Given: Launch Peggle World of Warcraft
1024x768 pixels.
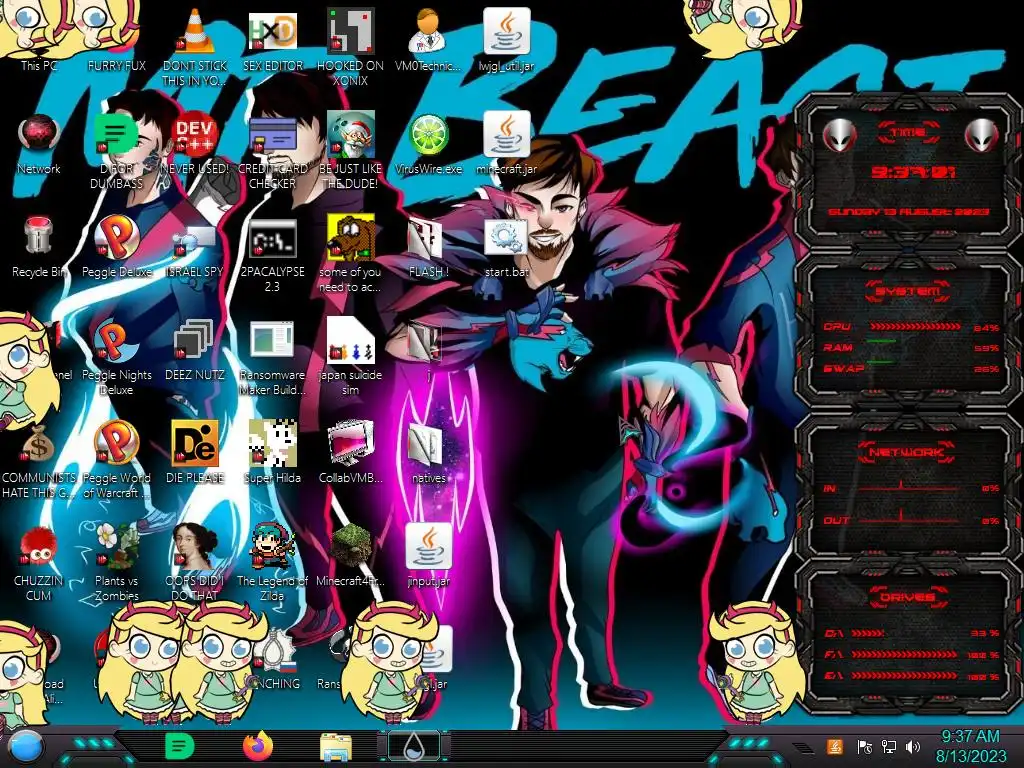Looking at the screenshot, I should tap(116, 444).
